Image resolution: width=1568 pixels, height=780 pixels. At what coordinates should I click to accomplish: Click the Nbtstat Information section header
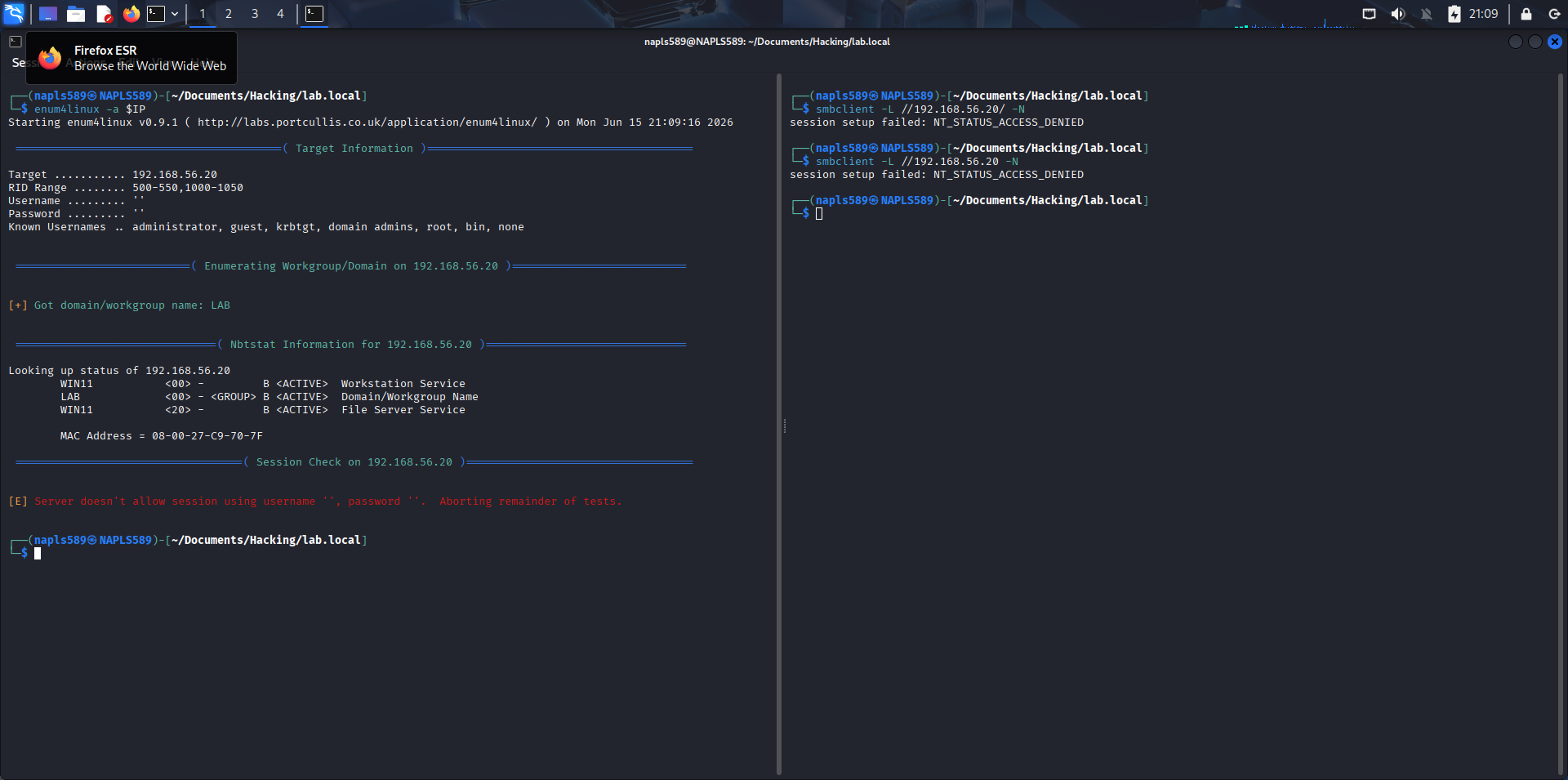[x=351, y=345]
